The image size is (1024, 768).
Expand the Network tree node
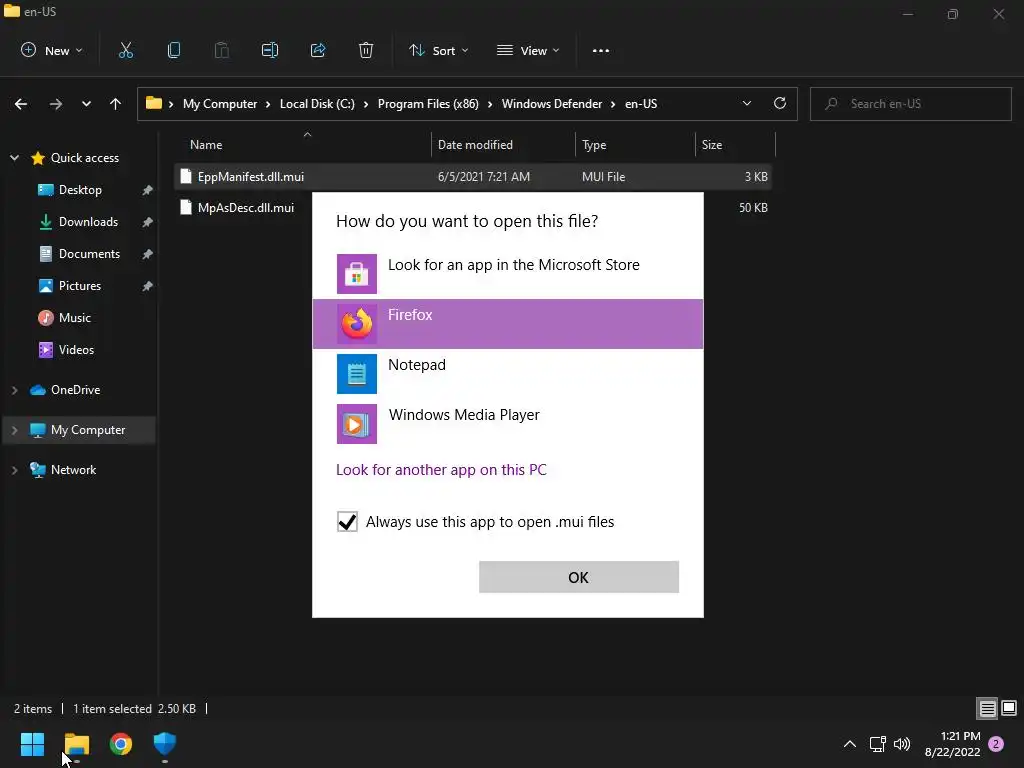[x=14, y=470]
